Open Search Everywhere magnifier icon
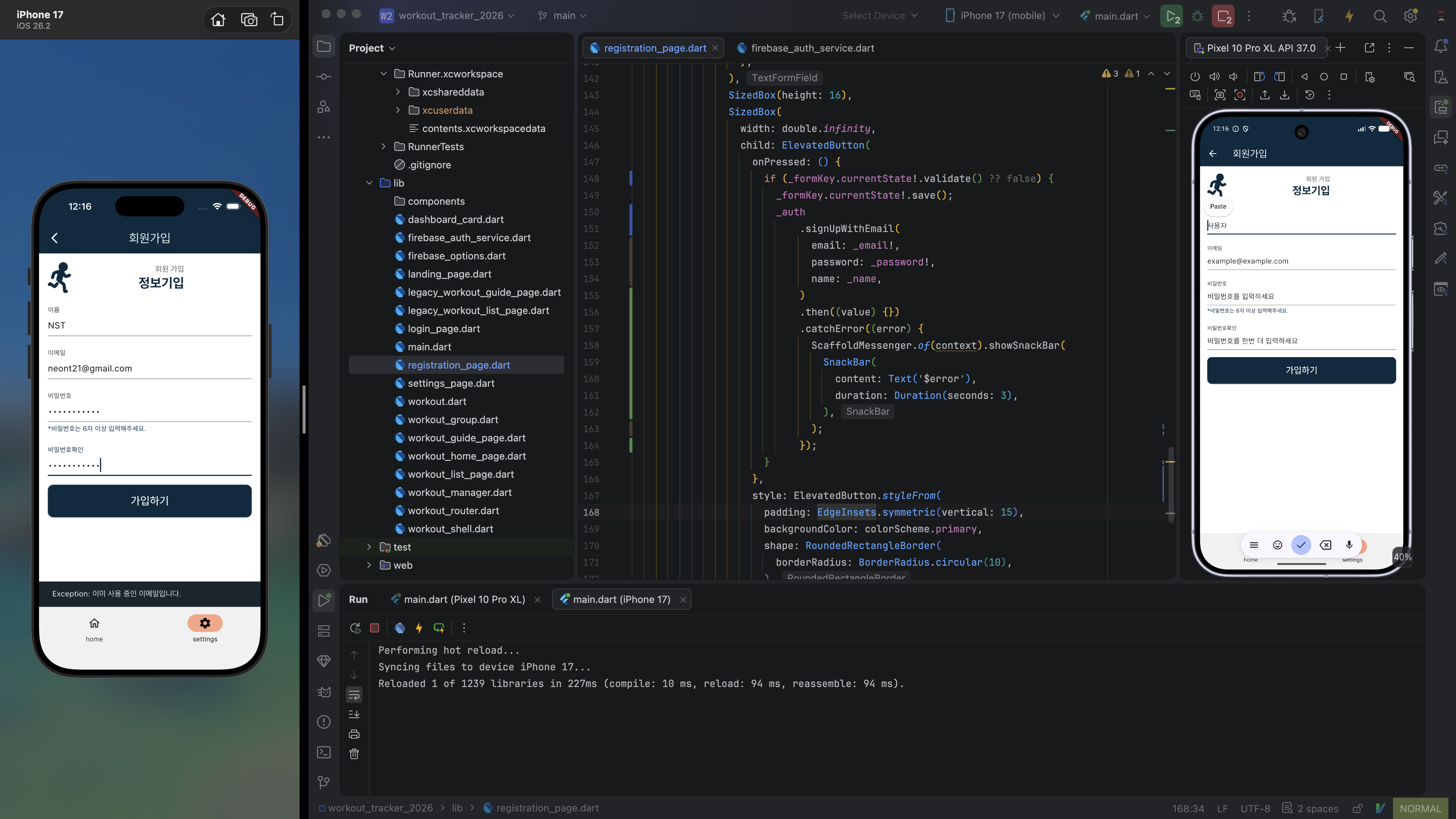The image size is (1456, 819). click(1380, 16)
